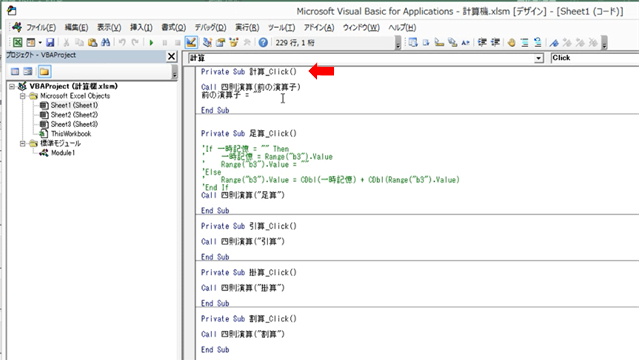Click the Clear All Bookmarks icon
640x360 pixels.
(x=593, y=42)
